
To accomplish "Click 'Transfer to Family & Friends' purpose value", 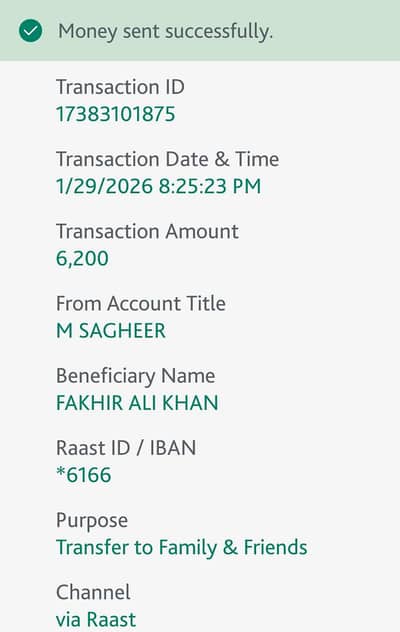I will pyautogui.click(x=181, y=547).
